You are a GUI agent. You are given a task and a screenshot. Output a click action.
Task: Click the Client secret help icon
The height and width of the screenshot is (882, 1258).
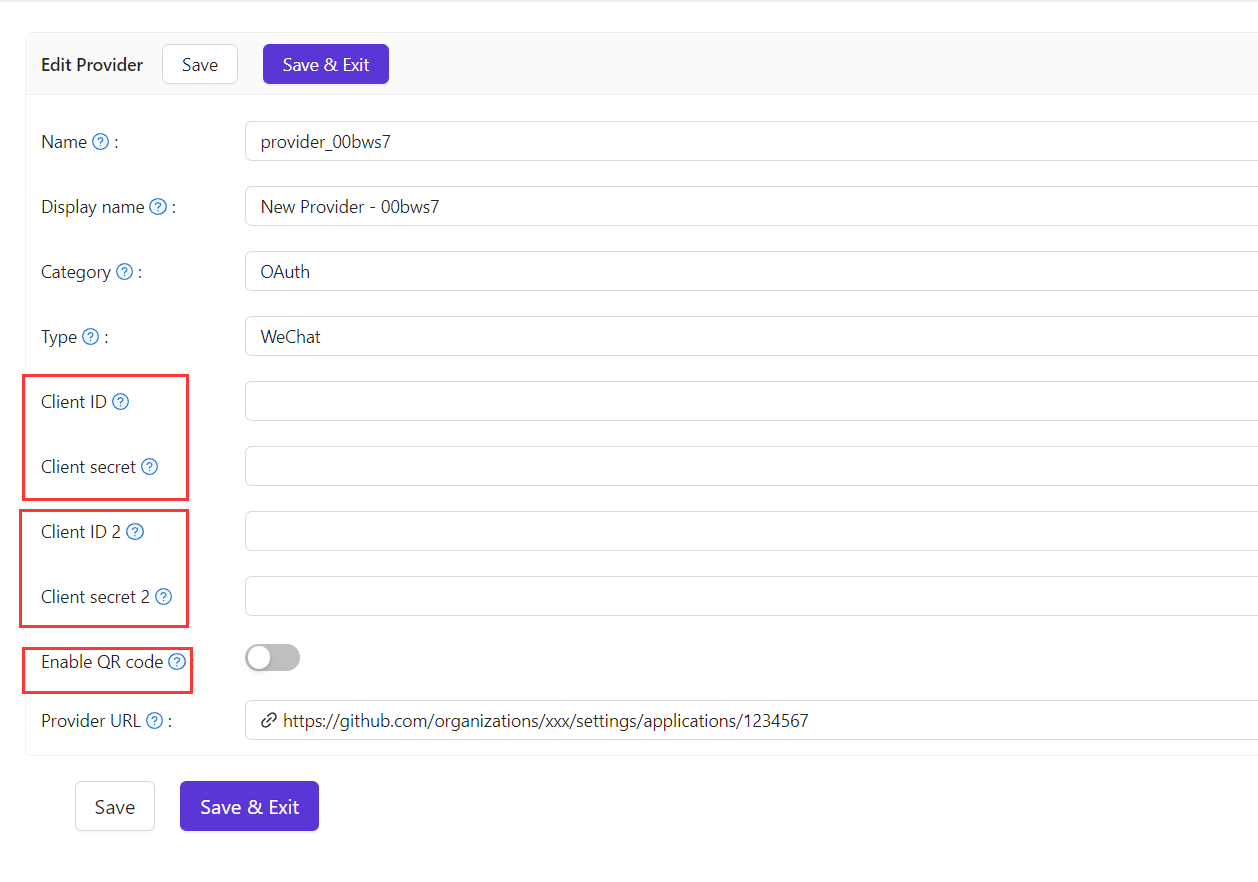pyautogui.click(x=149, y=467)
